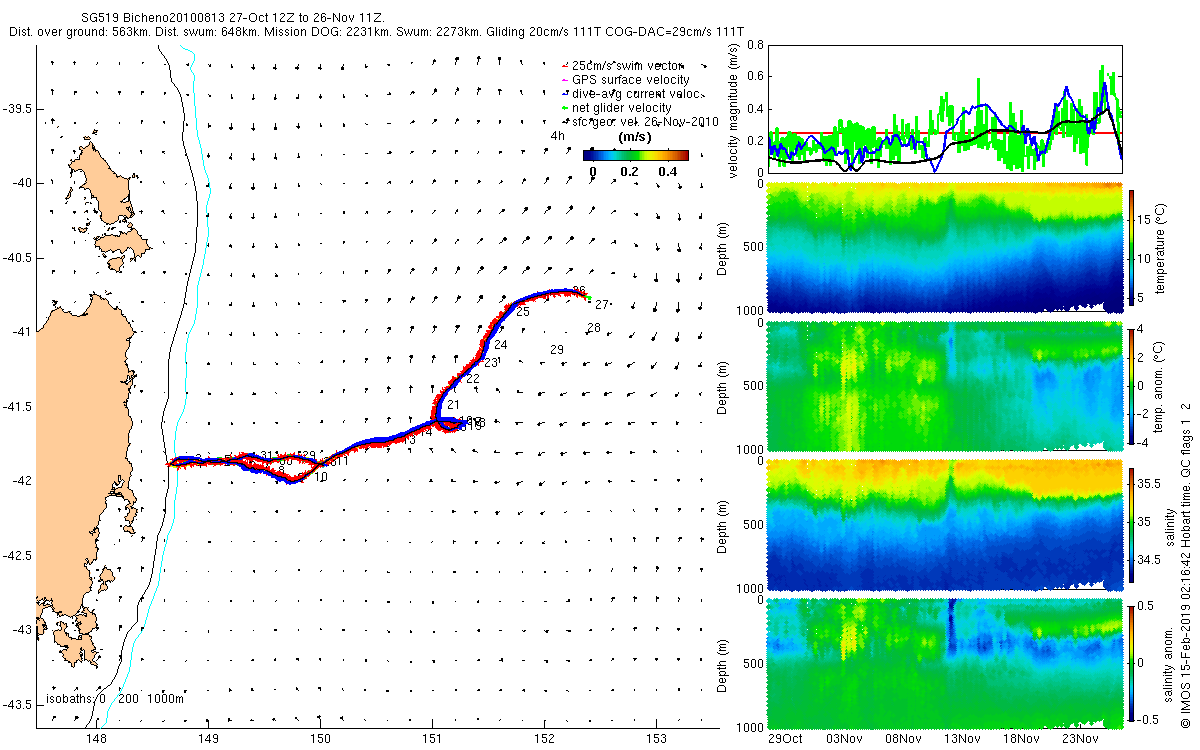Image resolution: width=1200 pixels, height=750 pixels.
Task: Click the '4h' label beside the legend
Action: point(558,136)
